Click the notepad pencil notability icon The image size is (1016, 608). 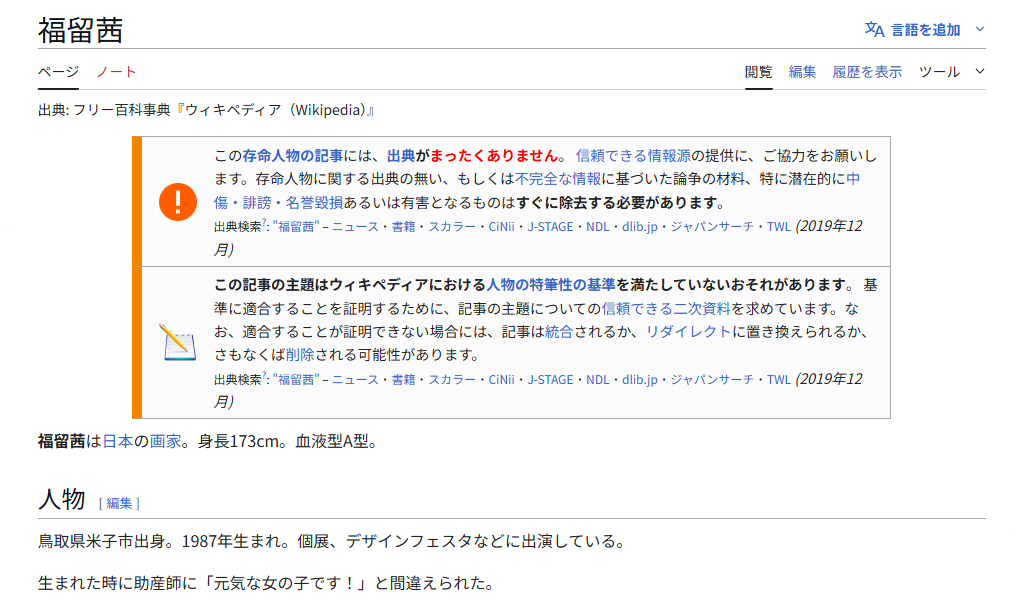tap(177, 342)
